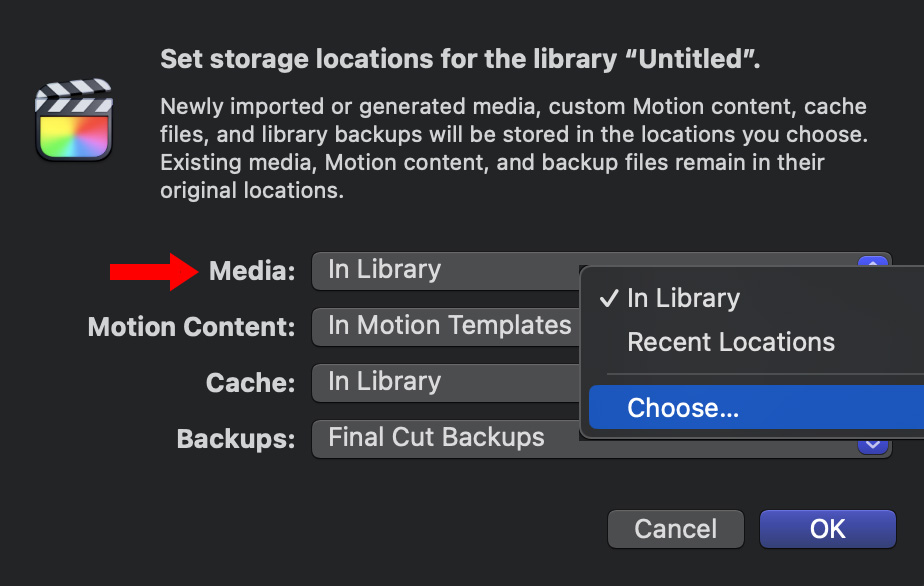924x586 pixels.
Task: Click the dialog heading about storage locations
Action: [x=460, y=60]
